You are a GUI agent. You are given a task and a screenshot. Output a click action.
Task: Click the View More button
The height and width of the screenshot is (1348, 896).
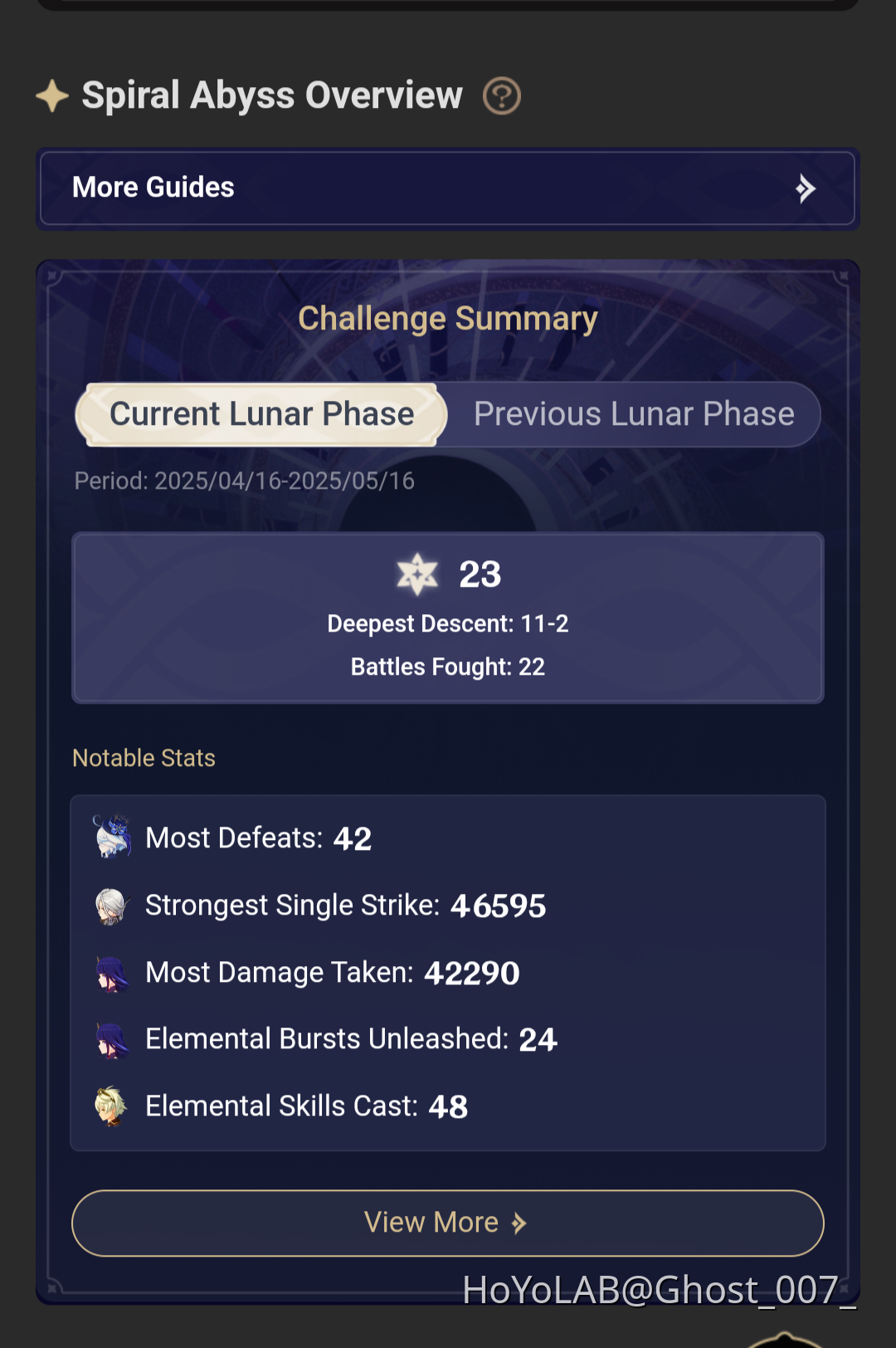pyautogui.click(x=448, y=1222)
